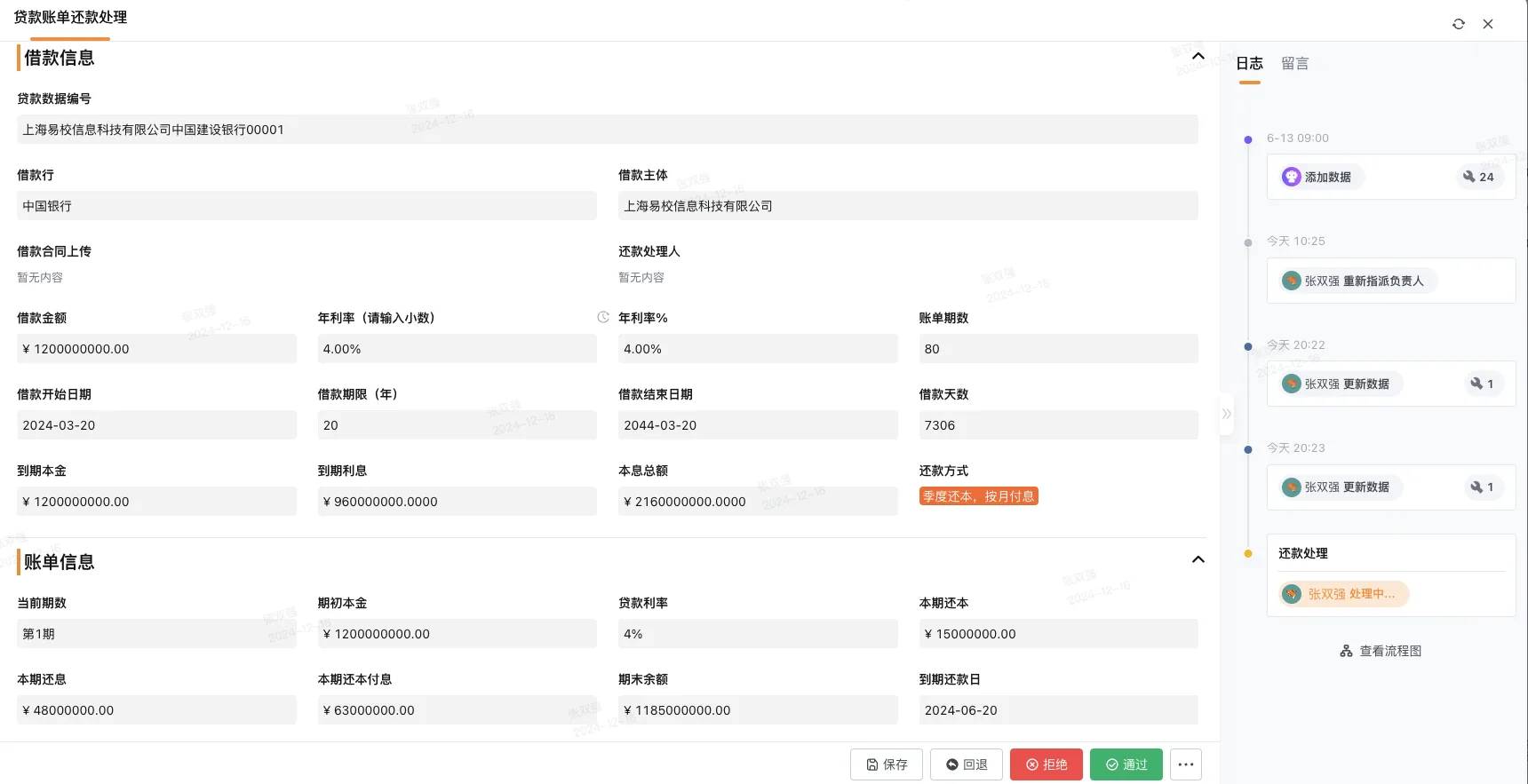Click the 本期还本 amount field

click(x=1057, y=634)
